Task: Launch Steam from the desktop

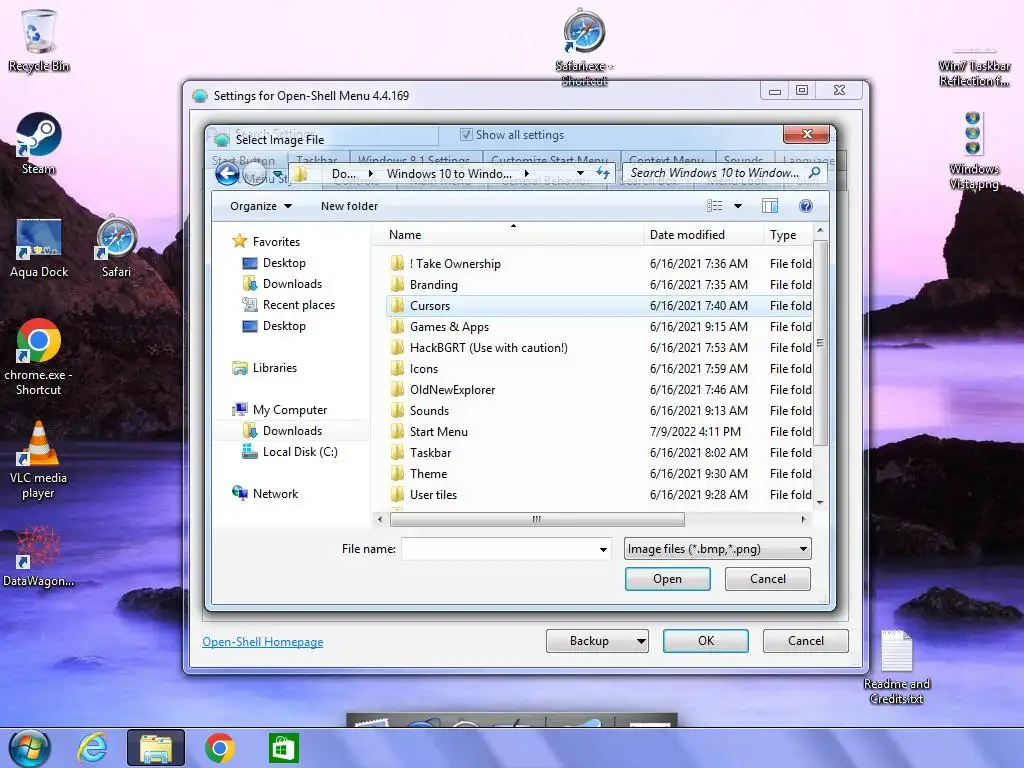Action: coord(39,144)
